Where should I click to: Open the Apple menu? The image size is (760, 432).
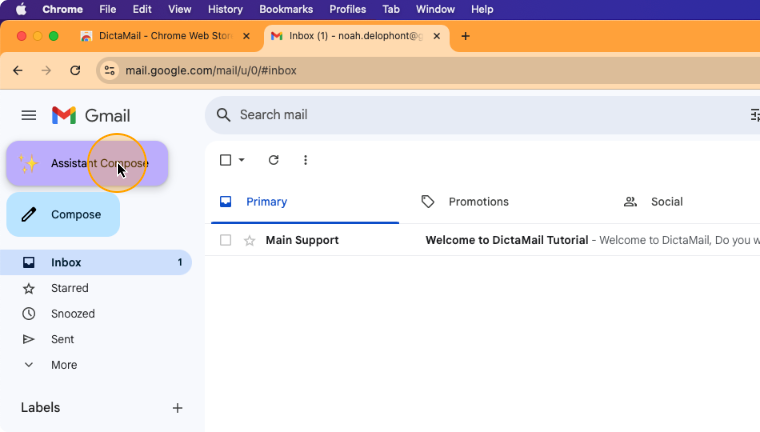pos(21,9)
